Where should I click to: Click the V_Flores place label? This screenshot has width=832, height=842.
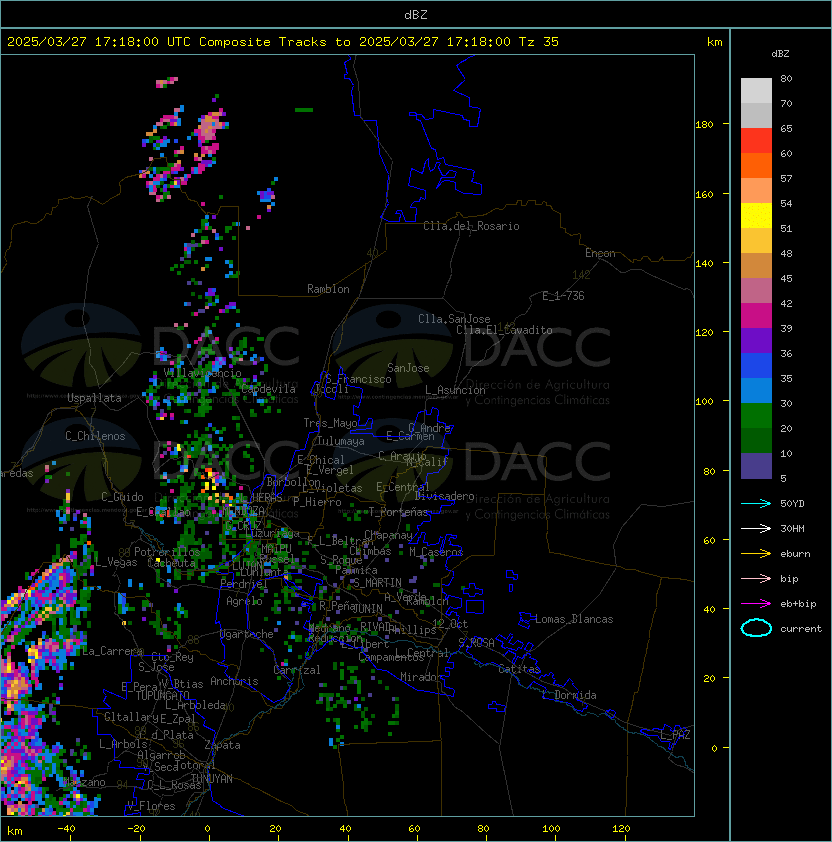[x=151, y=806]
